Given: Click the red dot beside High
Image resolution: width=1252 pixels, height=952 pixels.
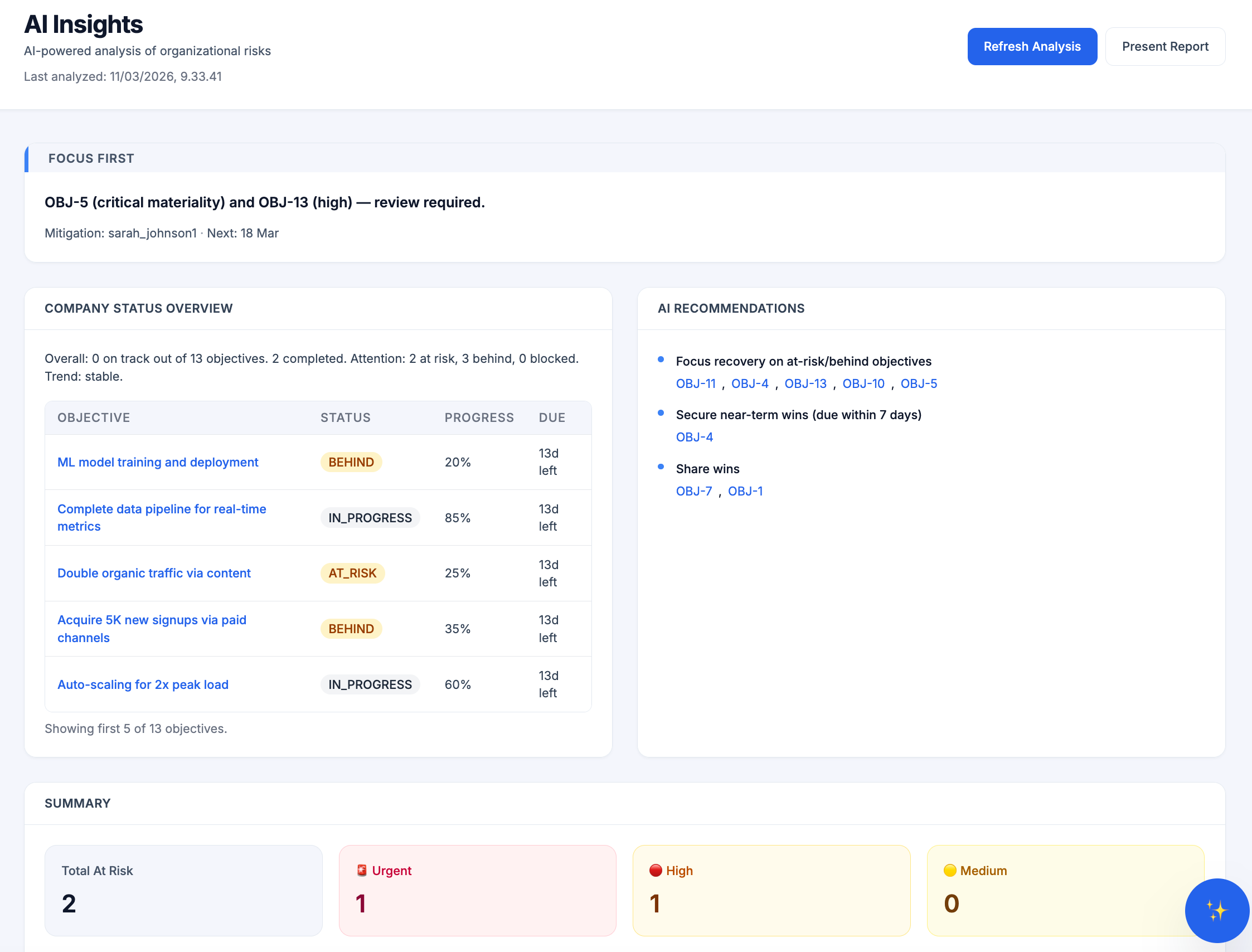Looking at the screenshot, I should [656, 871].
